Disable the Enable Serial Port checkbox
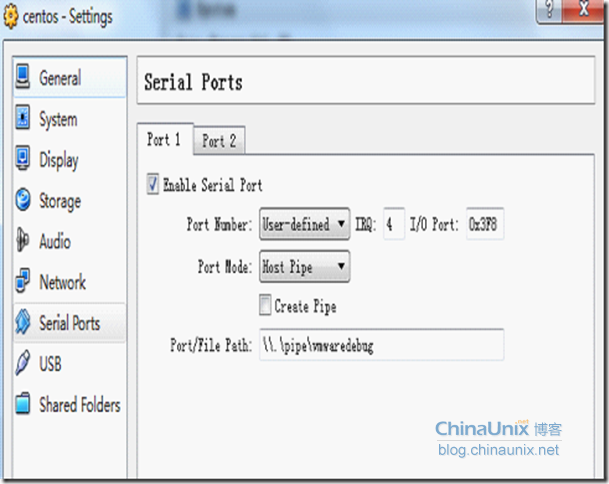Screen dimensions: 609x484 pyautogui.click(x=153, y=185)
